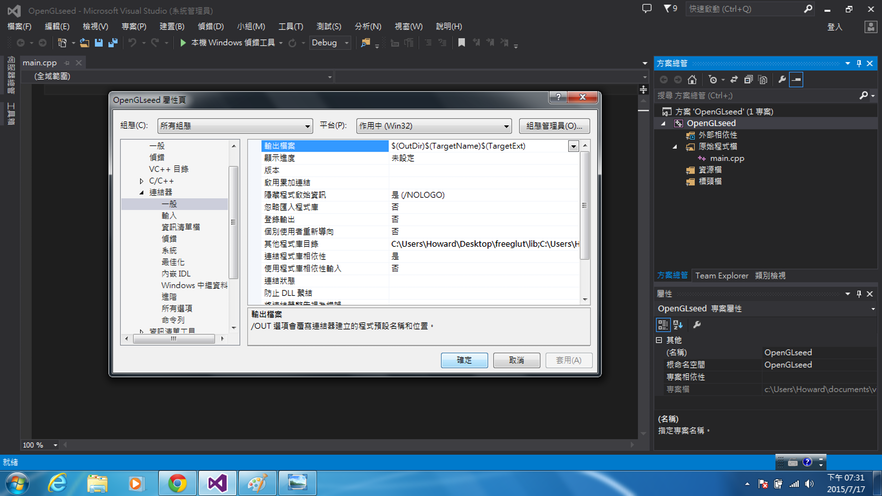Click the volume speaker tray icon

coord(809,484)
